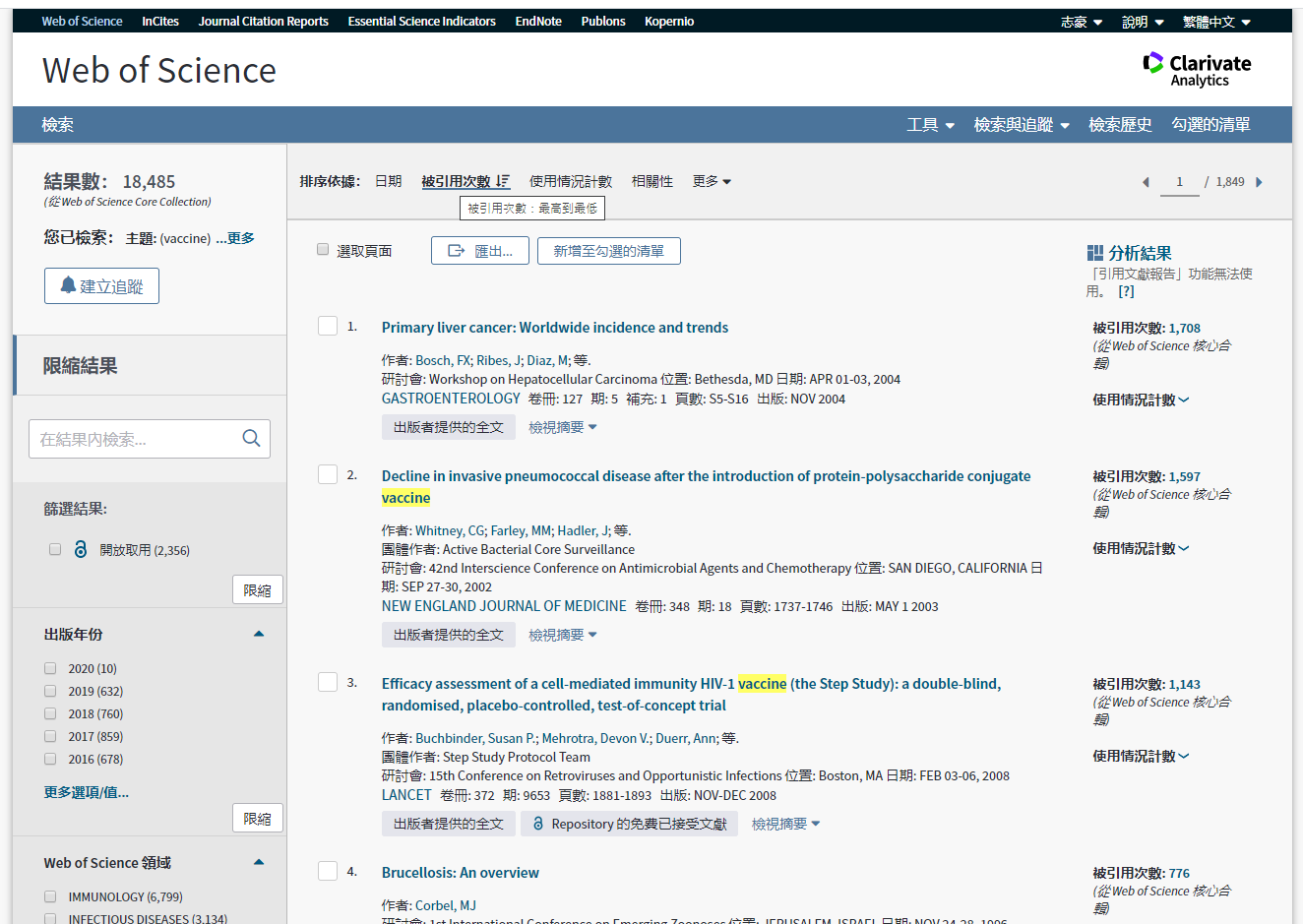Screen dimensions: 1303x924
Task: Click the analyze results chart icon
Action: tap(1095, 253)
